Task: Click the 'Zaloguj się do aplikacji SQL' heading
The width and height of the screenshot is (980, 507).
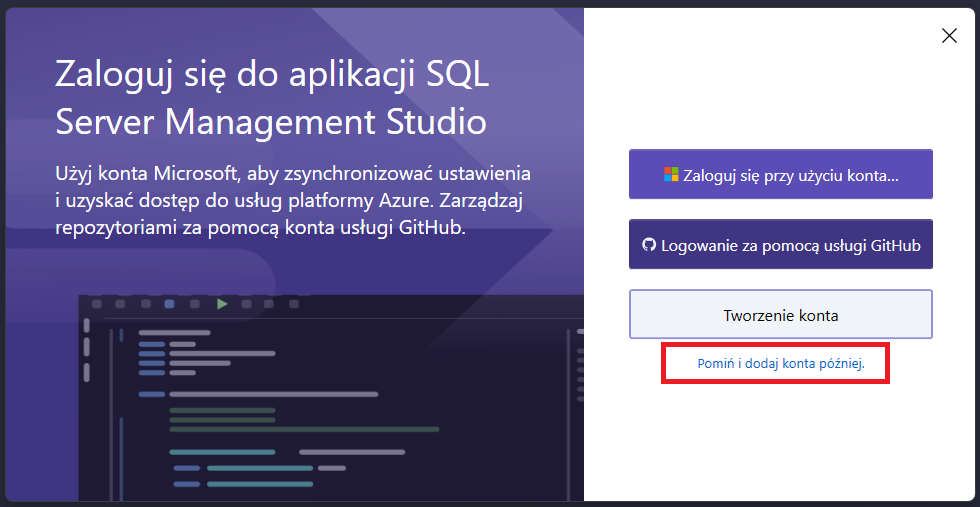Action: pos(272,74)
